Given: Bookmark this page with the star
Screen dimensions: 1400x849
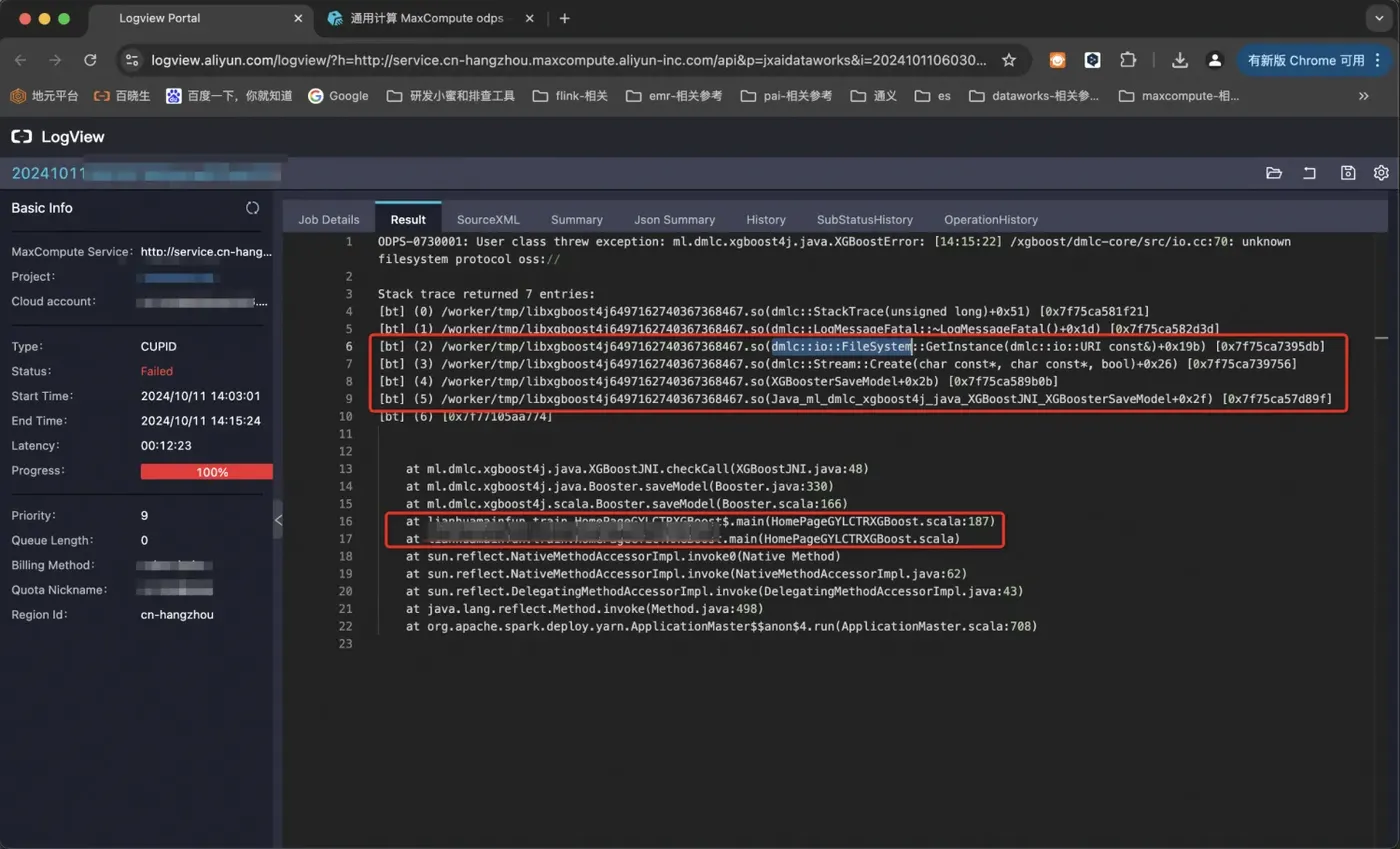Looking at the screenshot, I should tap(1009, 60).
